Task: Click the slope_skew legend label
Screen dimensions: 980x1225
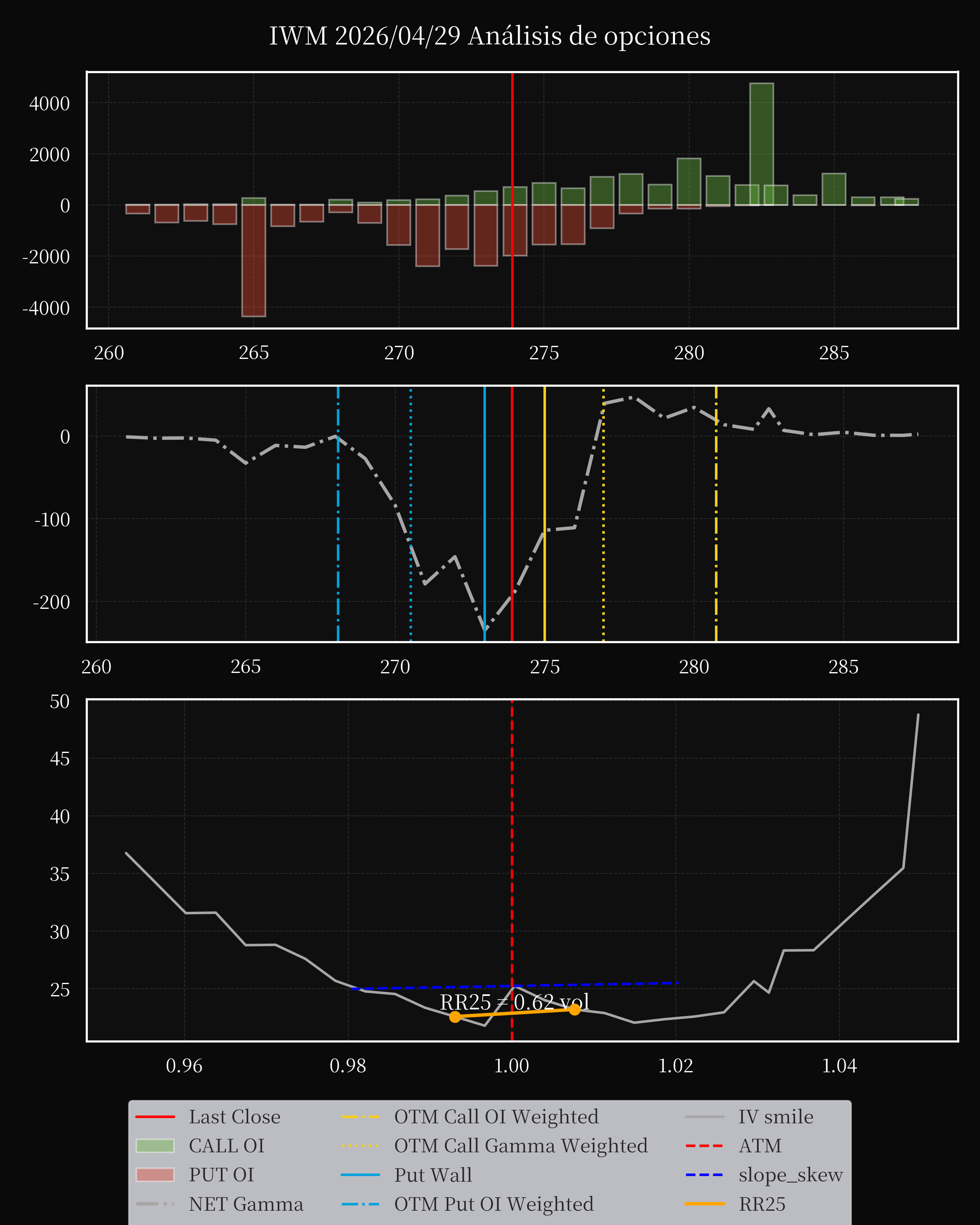Action: [x=791, y=1175]
